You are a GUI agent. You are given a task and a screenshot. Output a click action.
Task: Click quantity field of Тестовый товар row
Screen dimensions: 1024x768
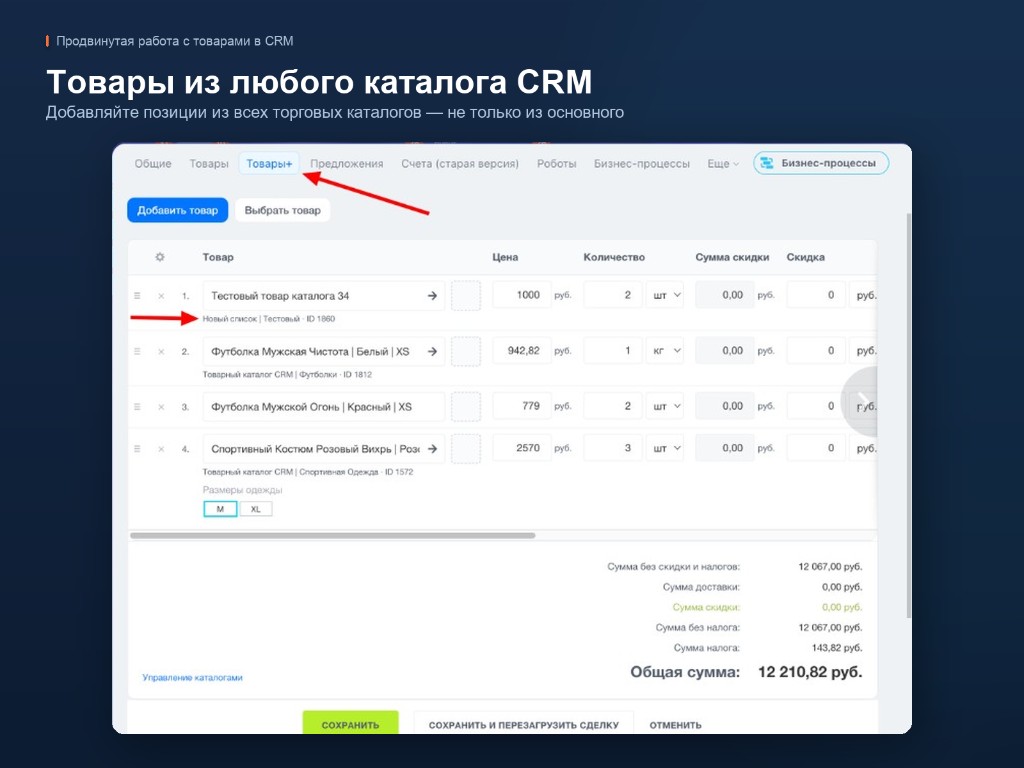(x=613, y=295)
